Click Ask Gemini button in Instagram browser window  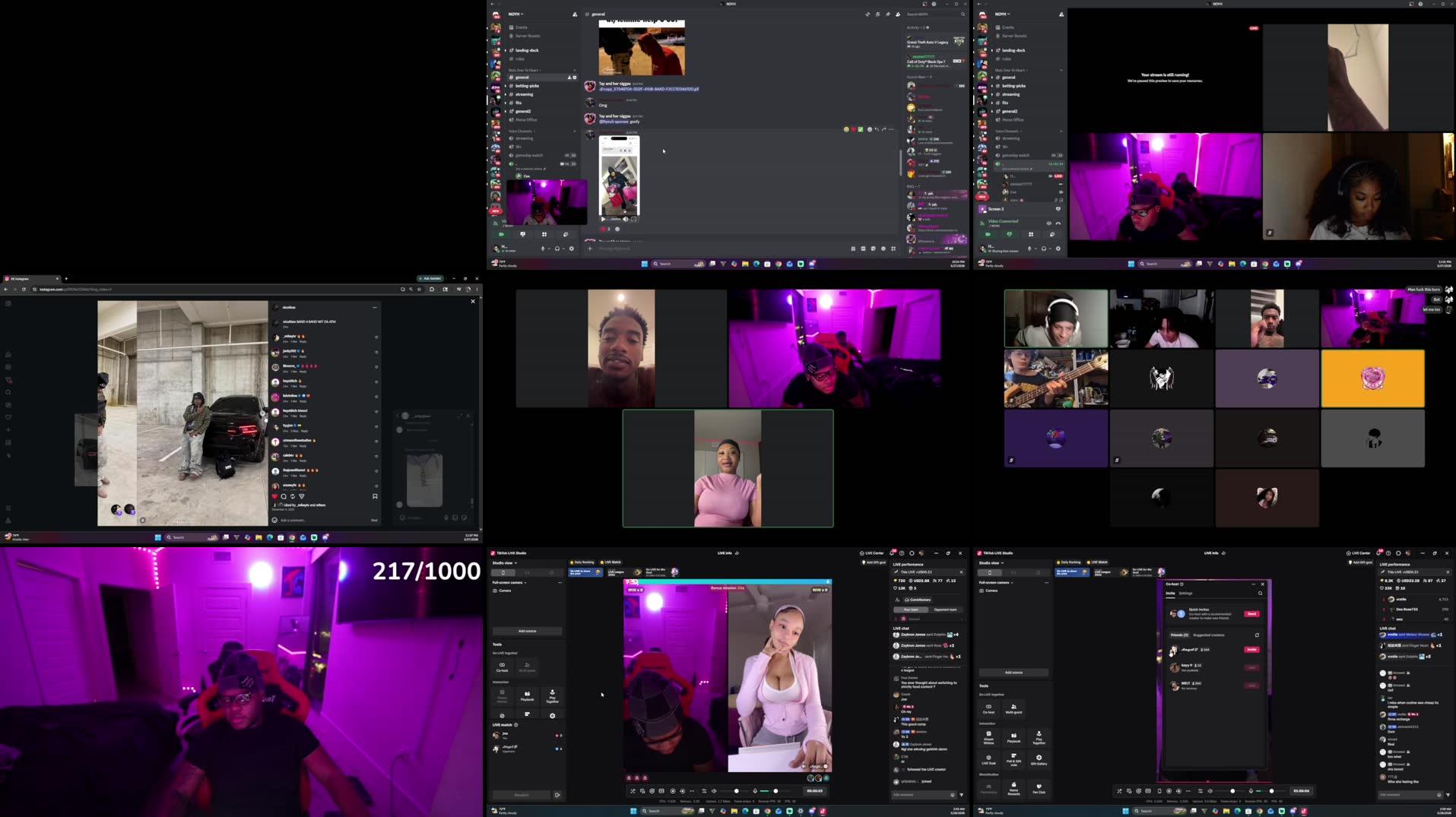tap(430, 279)
